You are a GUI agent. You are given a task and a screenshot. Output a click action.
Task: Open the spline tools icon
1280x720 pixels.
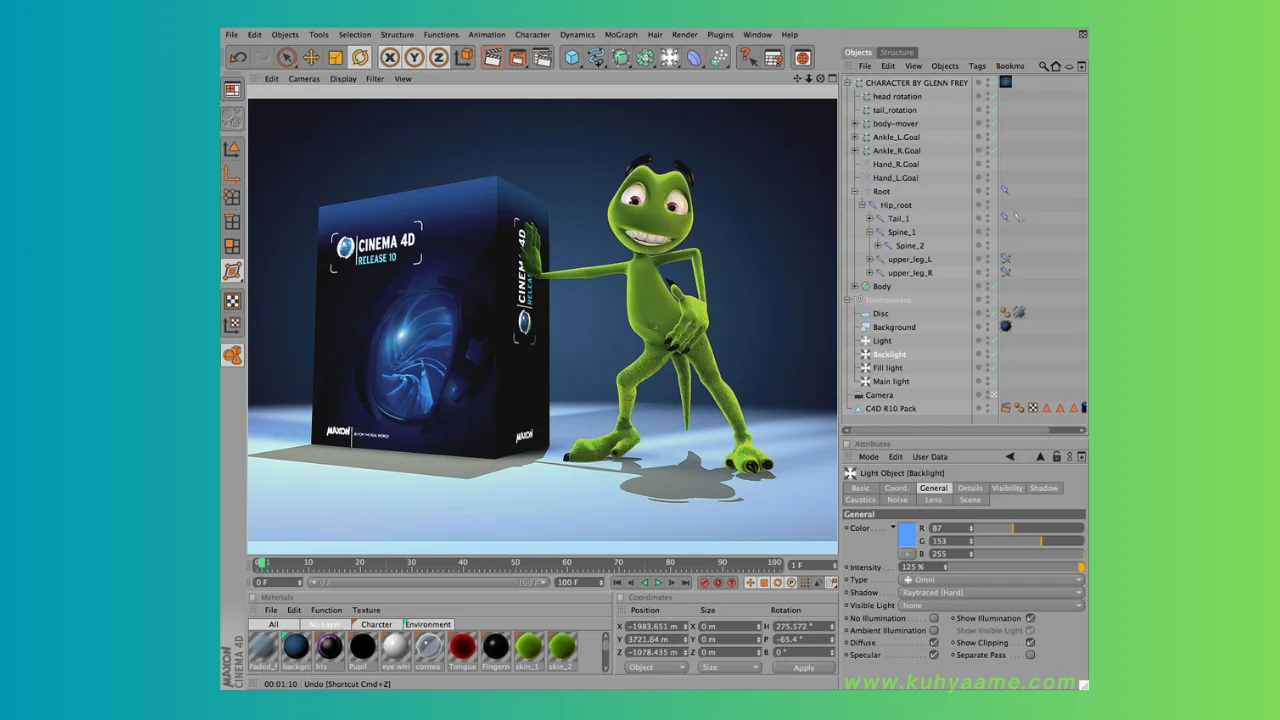click(x=596, y=58)
